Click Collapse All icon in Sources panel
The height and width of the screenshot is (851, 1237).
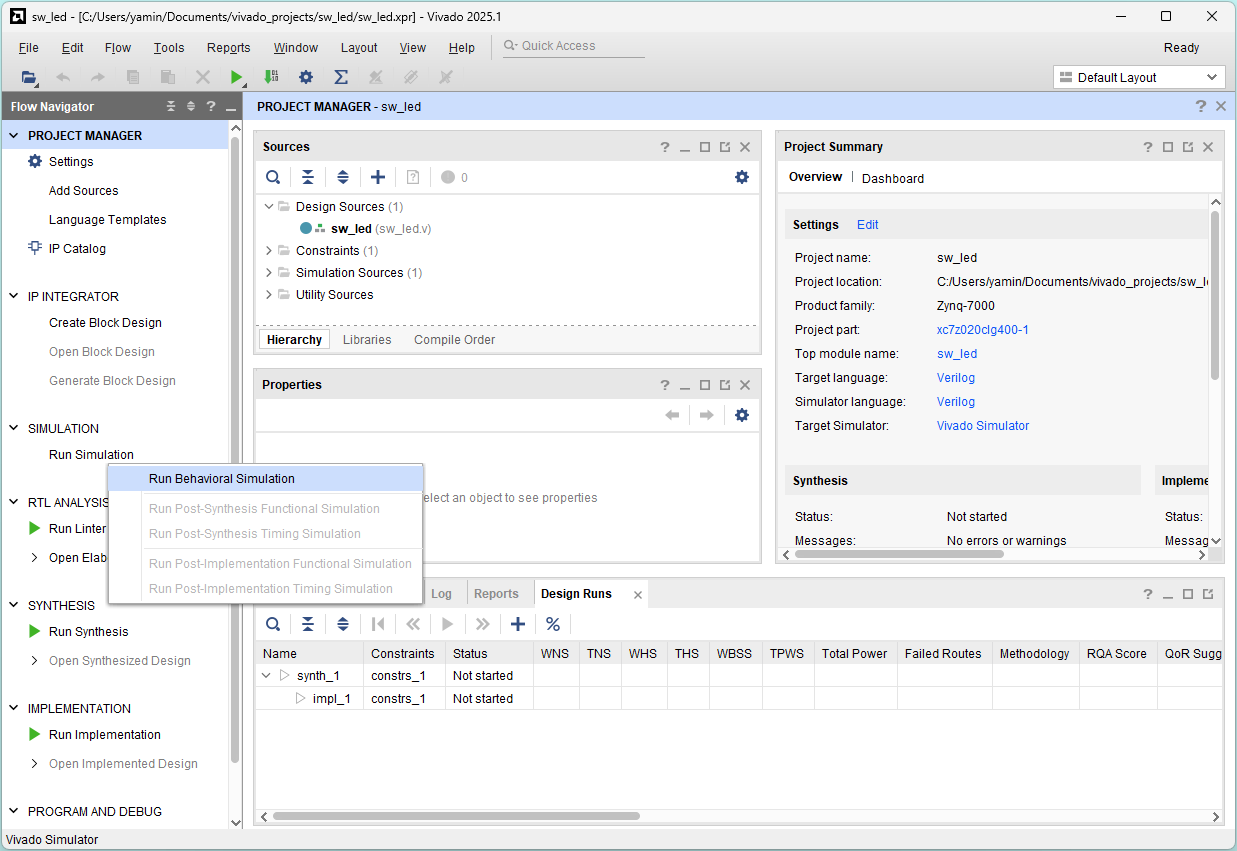pyautogui.click(x=308, y=177)
